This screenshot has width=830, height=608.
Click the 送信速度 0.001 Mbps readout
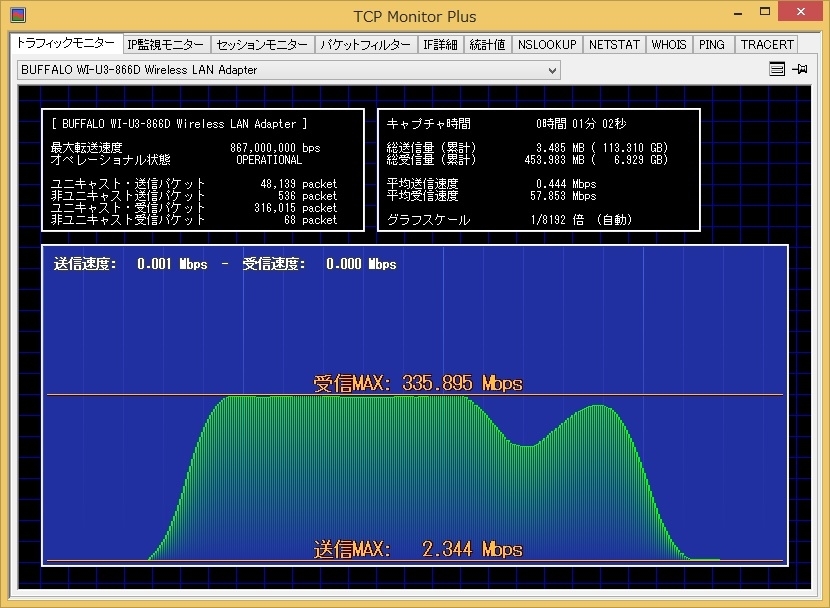[x=130, y=264]
